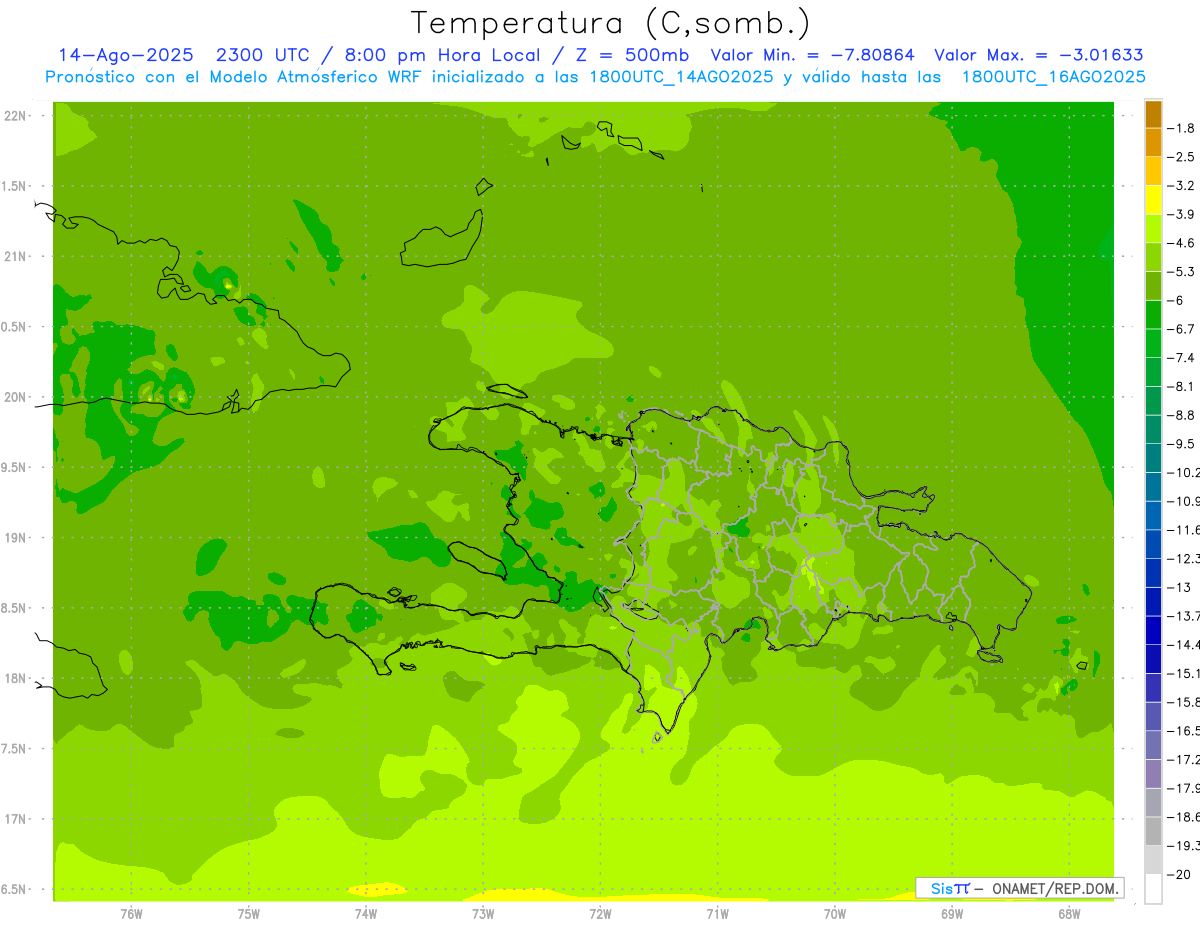This screenshot has height=927, width=1200.
Task: Click the "69W" longitude label
Action: click(x=952, y=913)
